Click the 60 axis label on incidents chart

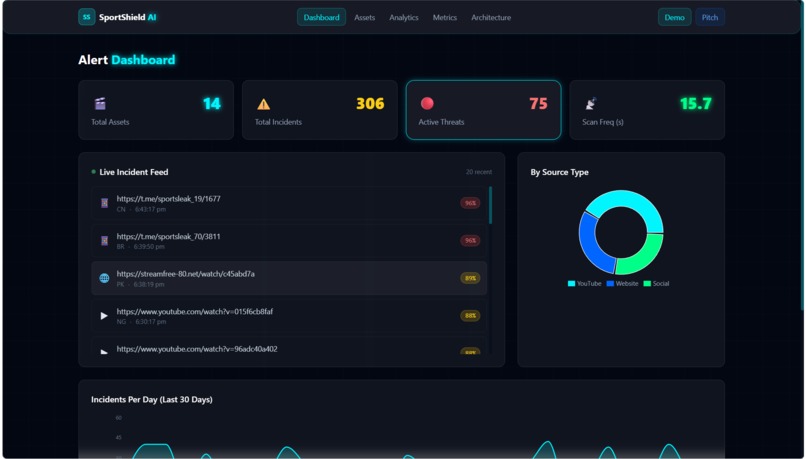pos(119,418)
